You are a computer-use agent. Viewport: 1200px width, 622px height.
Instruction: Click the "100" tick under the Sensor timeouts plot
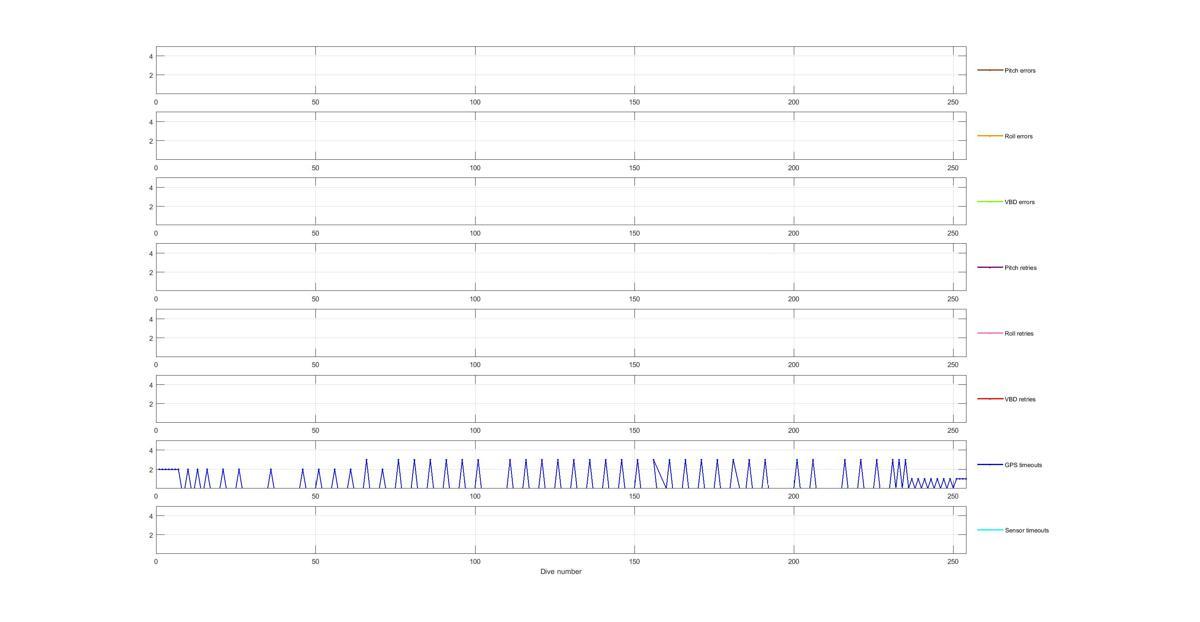[475, 562]
